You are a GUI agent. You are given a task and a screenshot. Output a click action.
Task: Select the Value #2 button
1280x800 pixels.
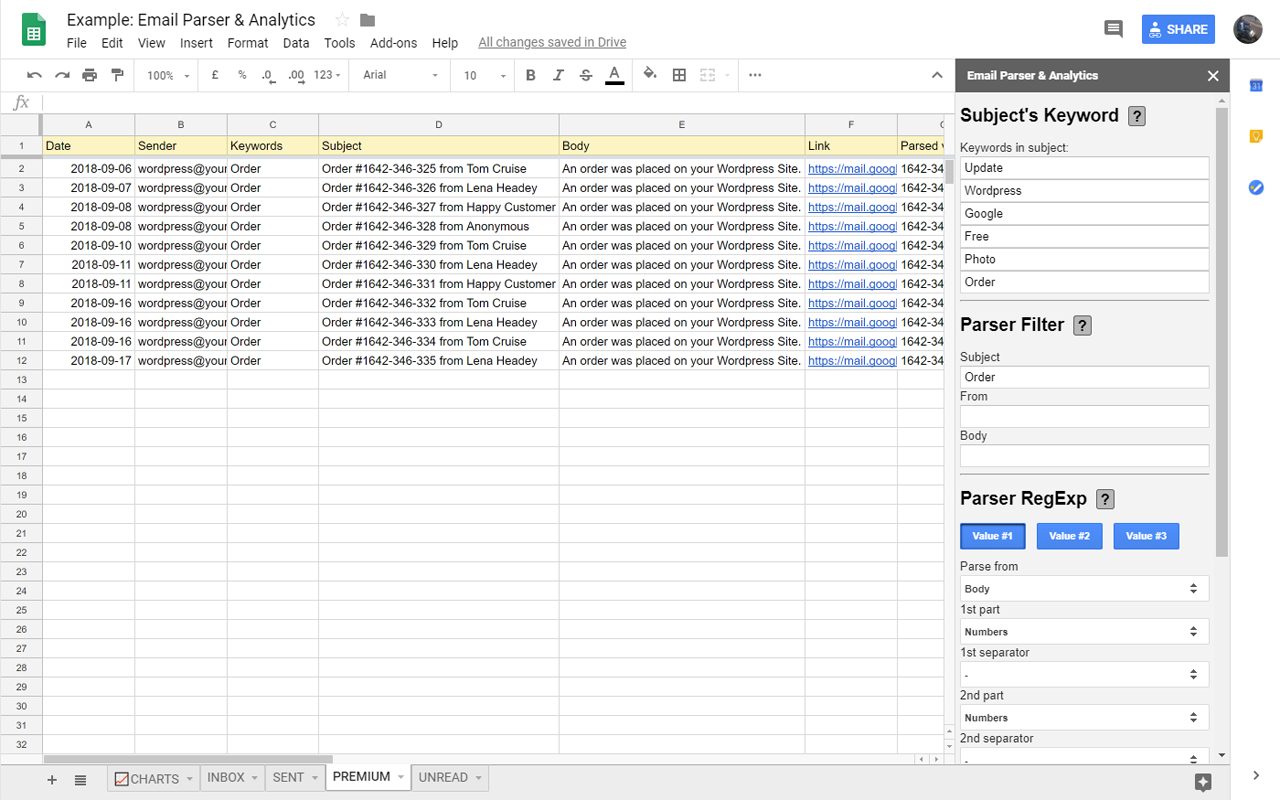(x=1069, y=536)
